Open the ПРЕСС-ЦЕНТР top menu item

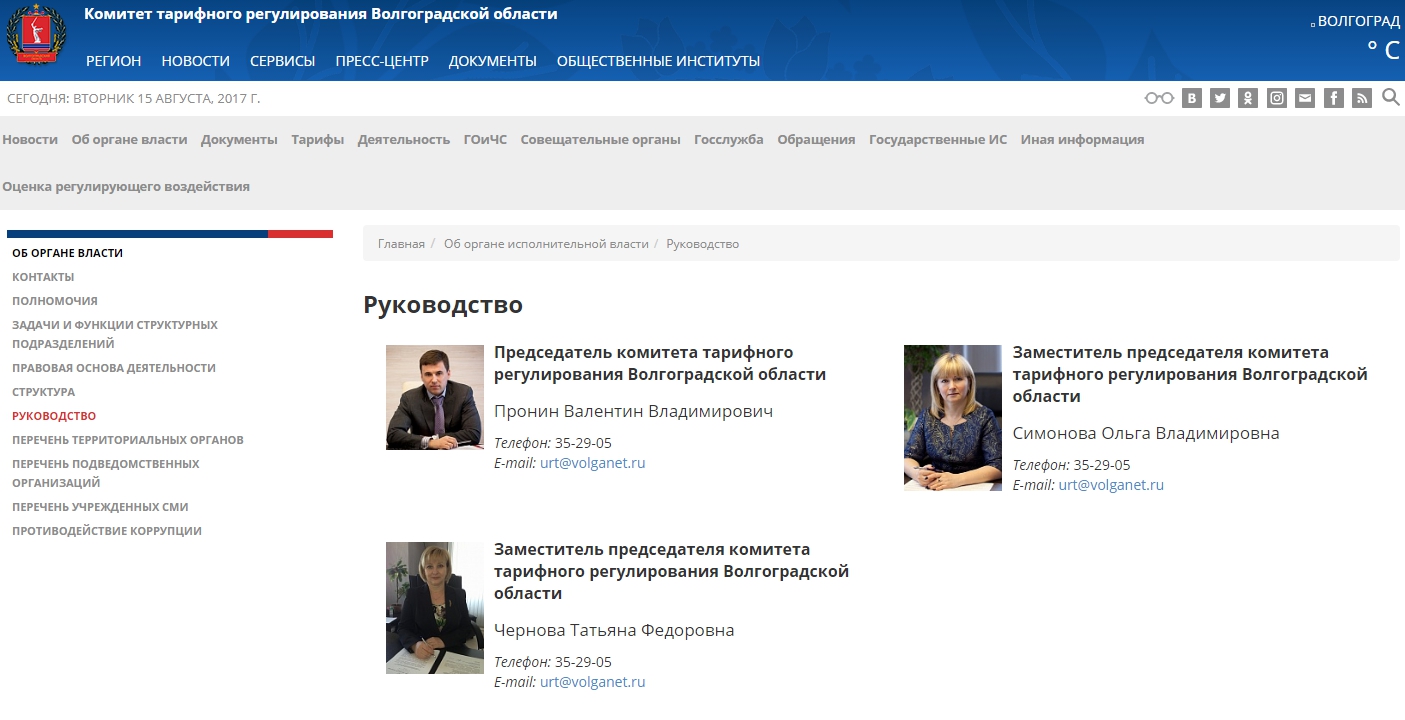click(x=382, y=61)
